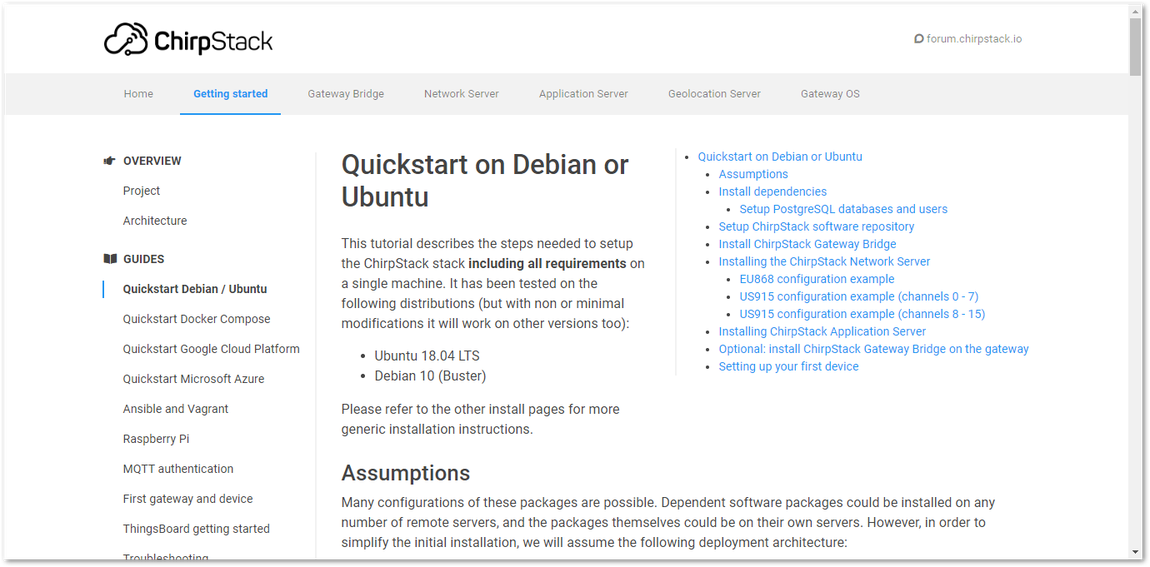Select Quickstart Debian / Ubuntu in sidebar

coord(195,289)
